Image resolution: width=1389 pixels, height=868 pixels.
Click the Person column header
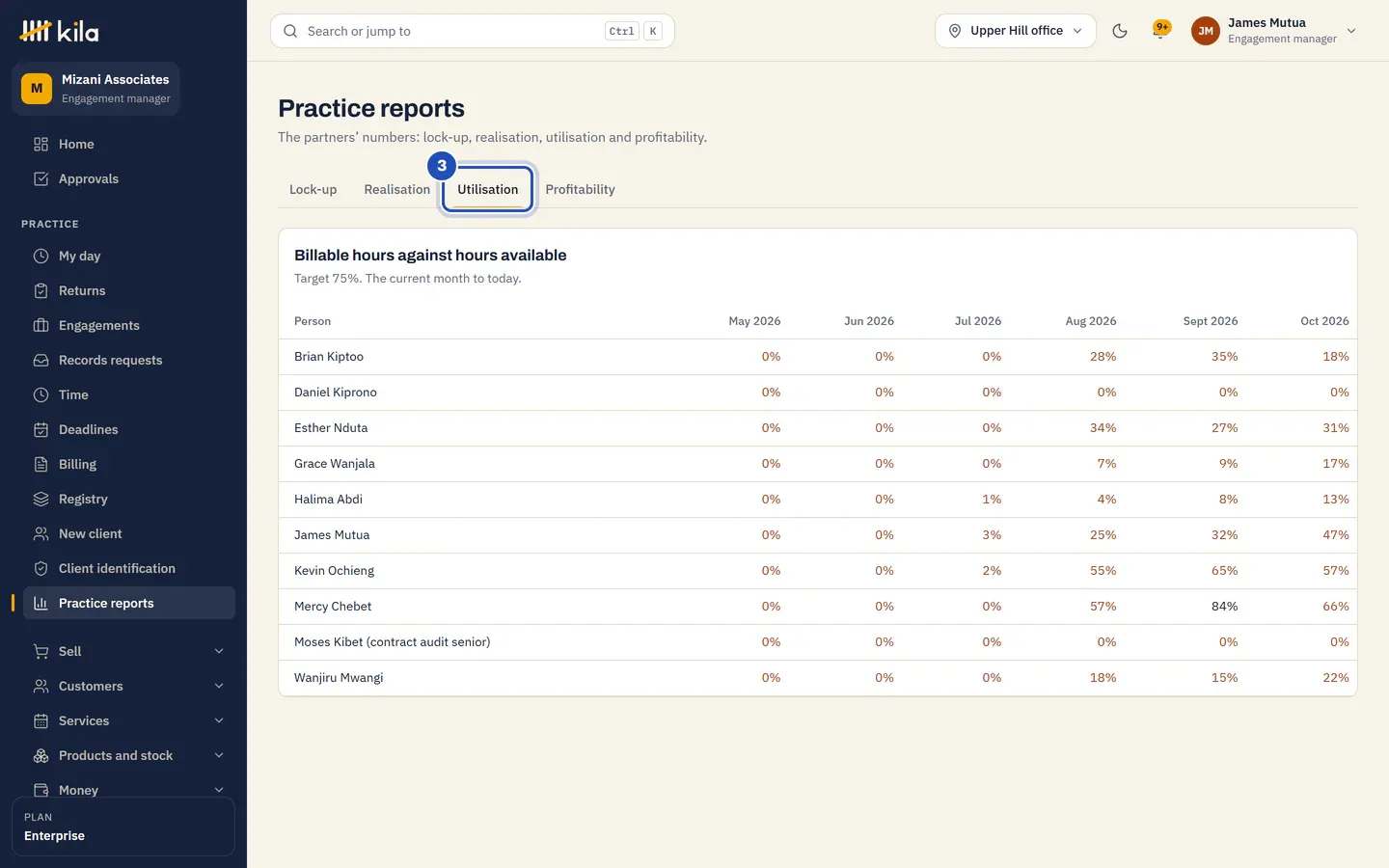pos(313,321)
